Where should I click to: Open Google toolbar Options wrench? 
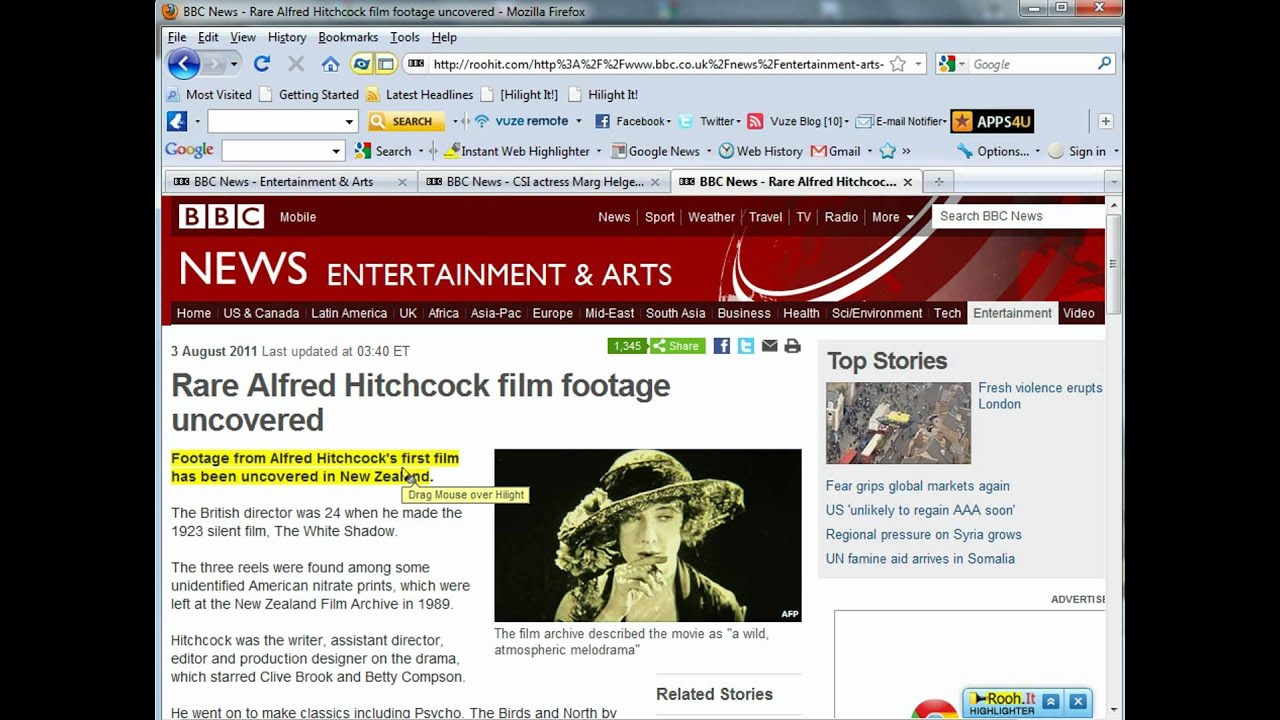coord(992,151)
